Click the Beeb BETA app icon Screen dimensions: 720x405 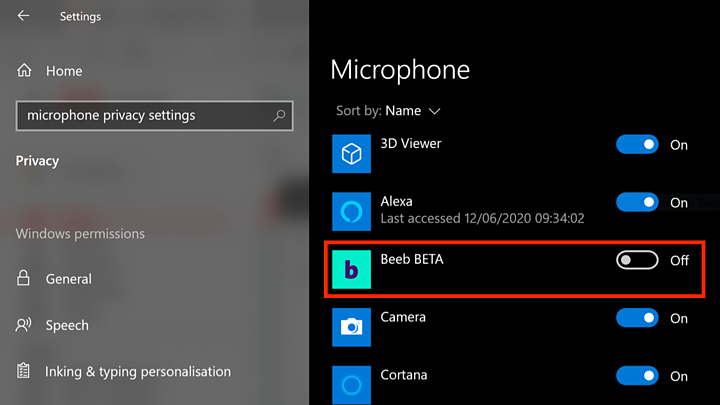(351, 270)
